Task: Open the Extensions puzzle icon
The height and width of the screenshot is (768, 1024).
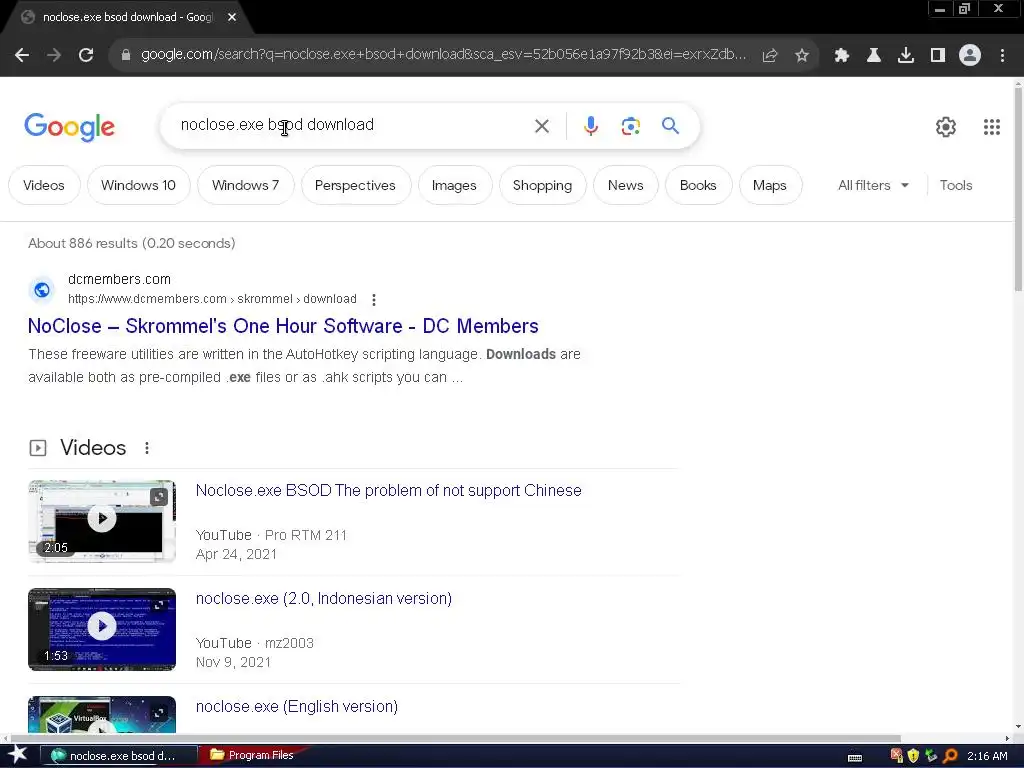Action: click(x=841, y=55)
